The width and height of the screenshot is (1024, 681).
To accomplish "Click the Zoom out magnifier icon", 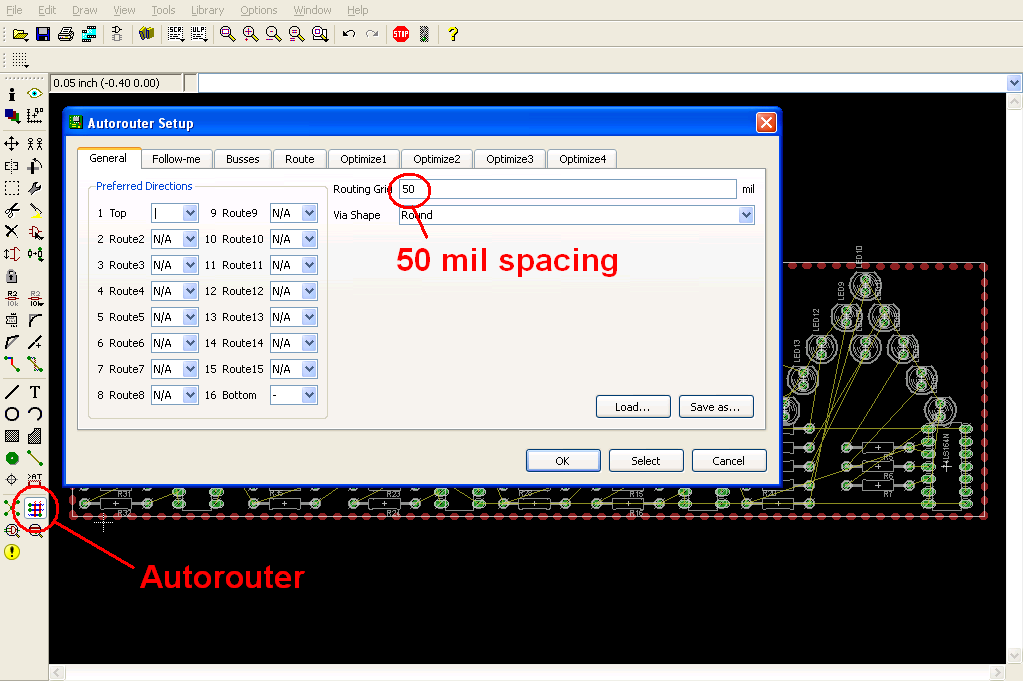I will [273, 34].
